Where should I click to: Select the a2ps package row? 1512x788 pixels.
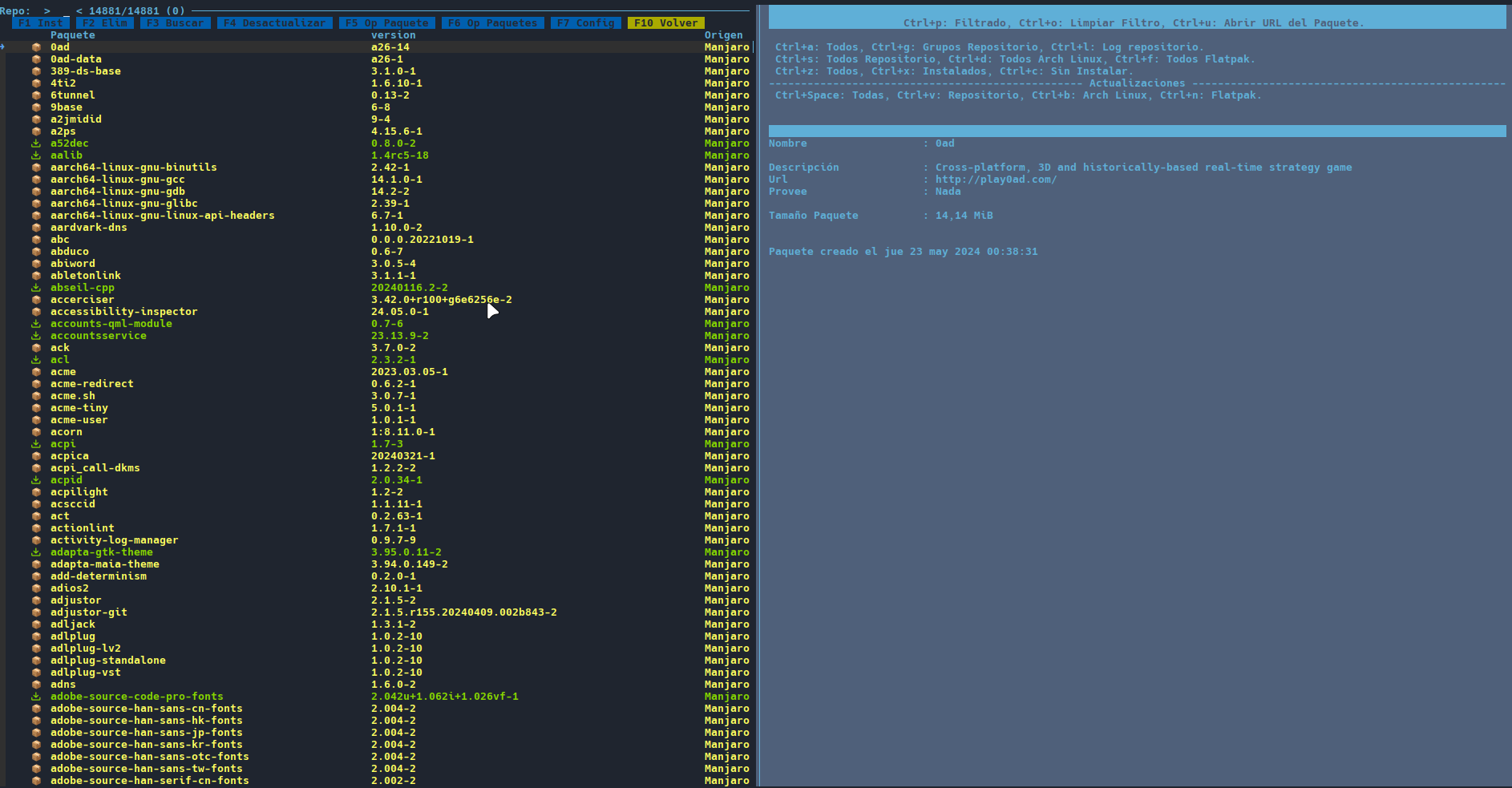377,131
